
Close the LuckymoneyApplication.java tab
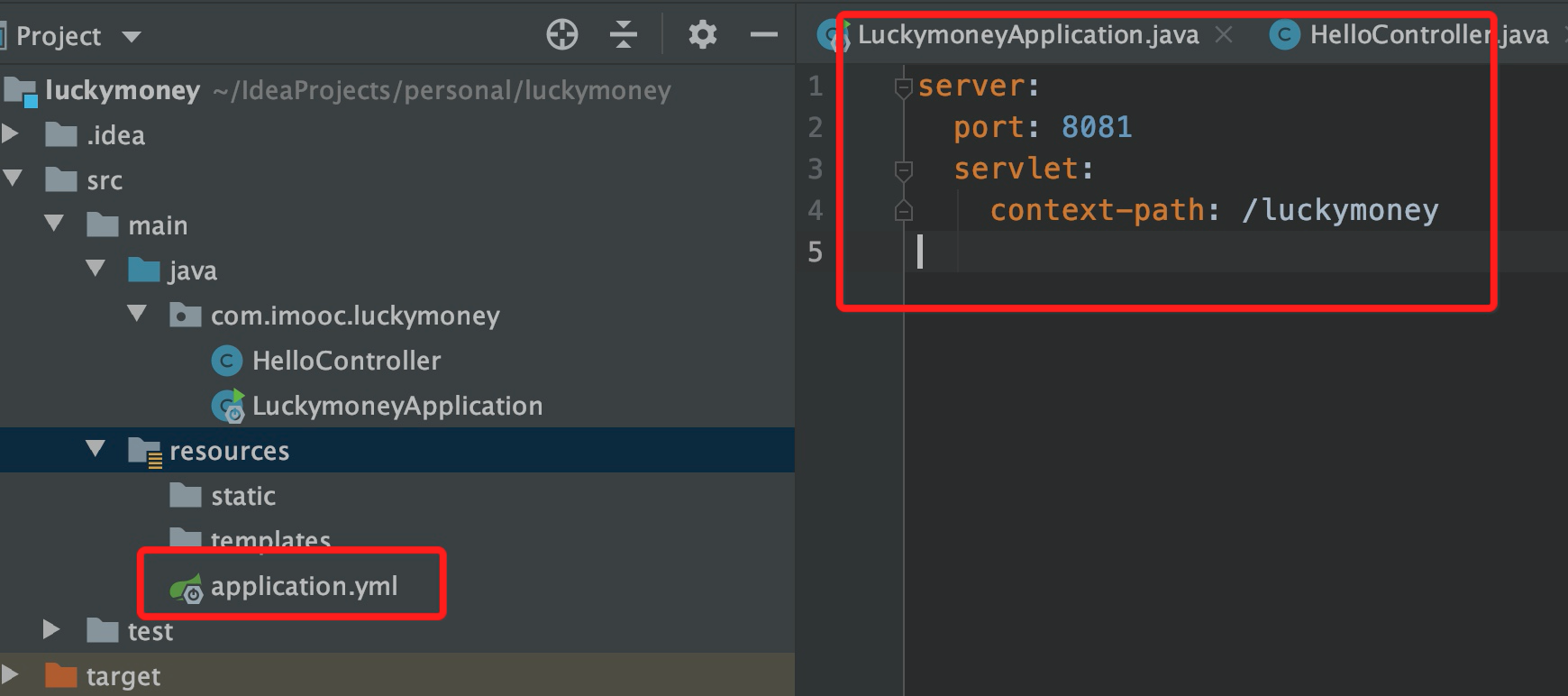click(1223, 34)
